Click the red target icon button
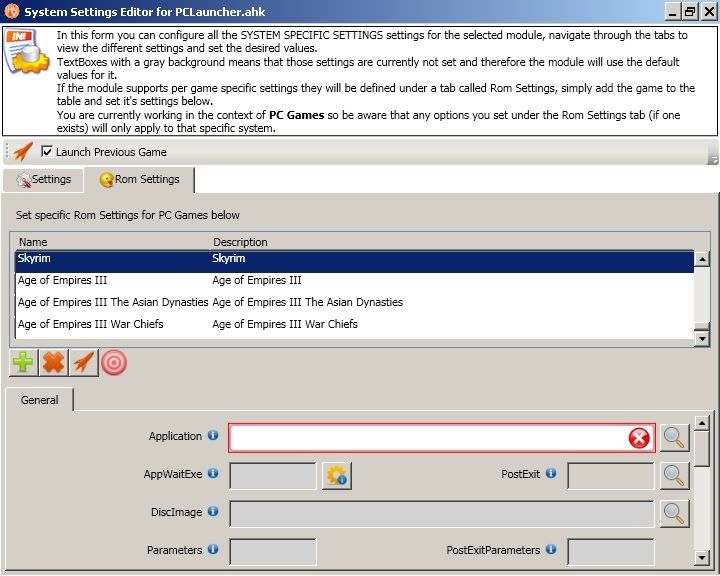This screenshot has height=576, width=720. point(114,363)
